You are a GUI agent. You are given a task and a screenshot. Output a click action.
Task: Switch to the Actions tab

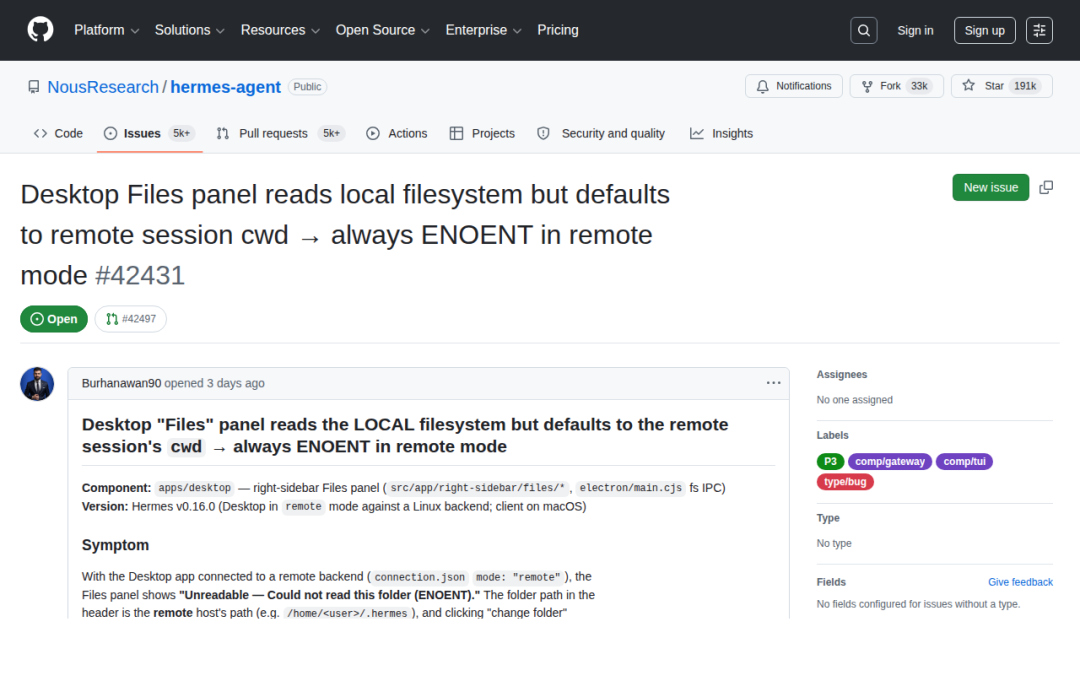(x=397, y=134)
